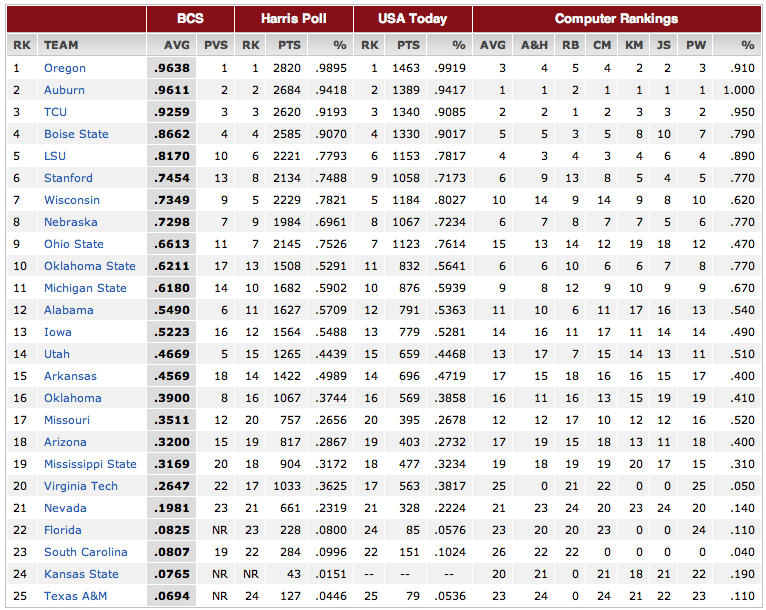
Task: Click the Arkansas team link
Action: (70, 376)
